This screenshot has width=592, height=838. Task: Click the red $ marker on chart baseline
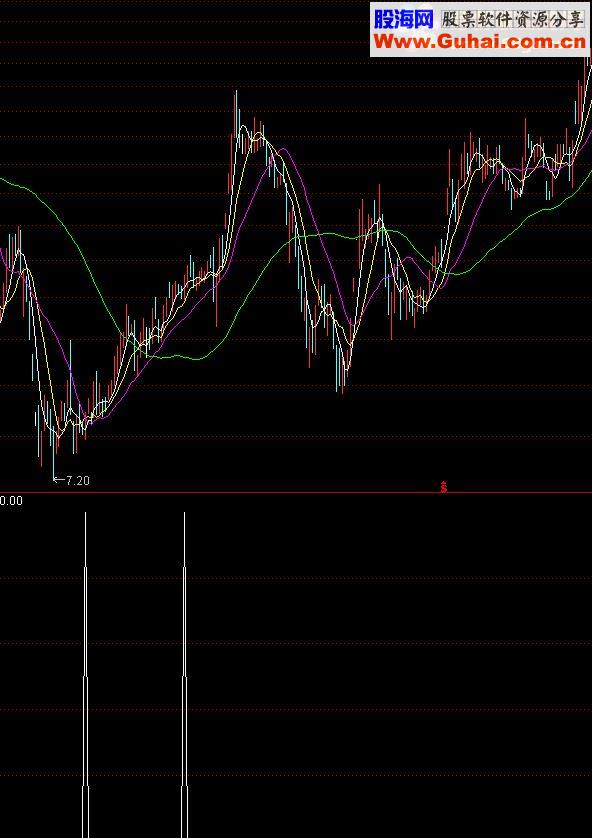click(443, 487)
